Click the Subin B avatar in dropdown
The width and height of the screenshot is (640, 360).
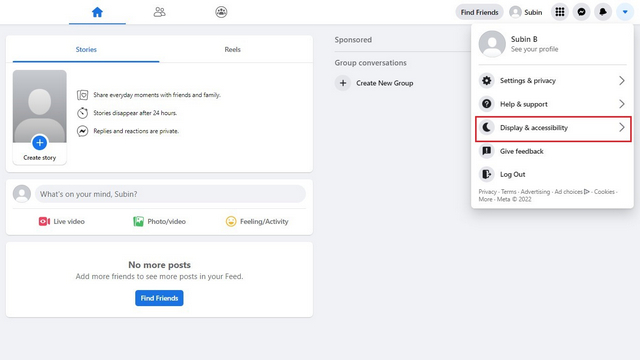tap(492, 44)
